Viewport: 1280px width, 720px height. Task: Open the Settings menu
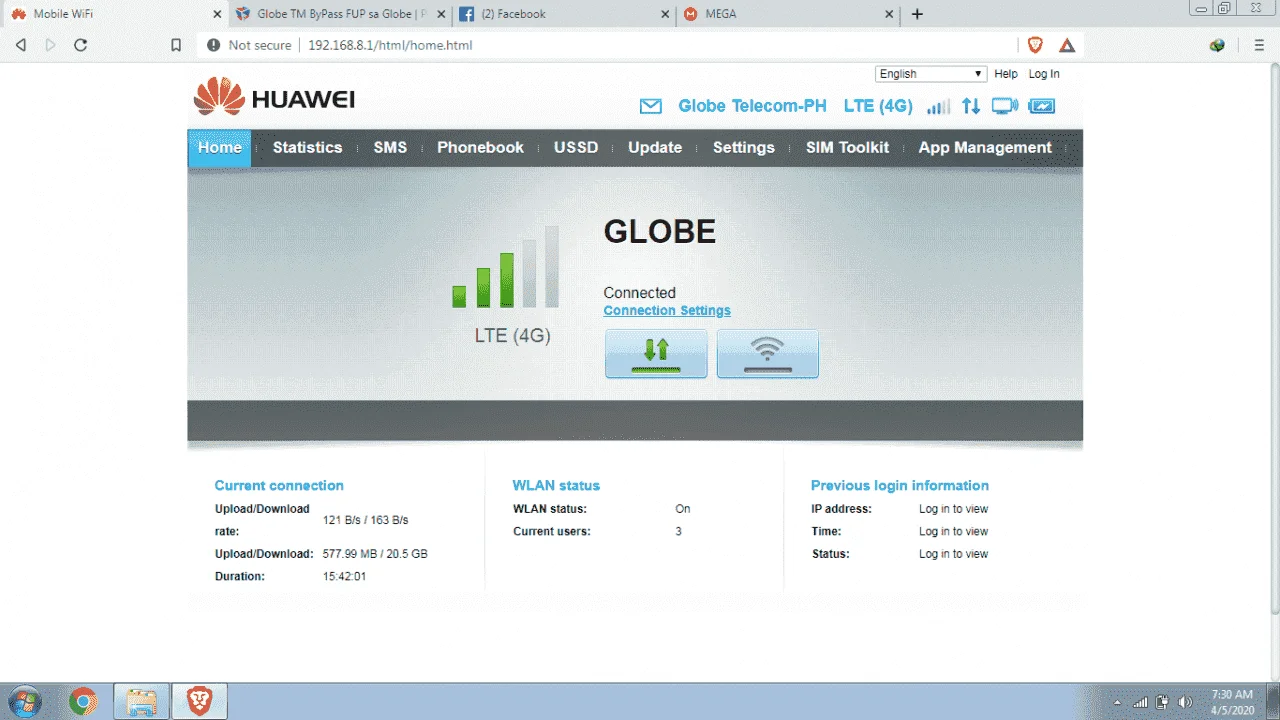coord(744,148)
